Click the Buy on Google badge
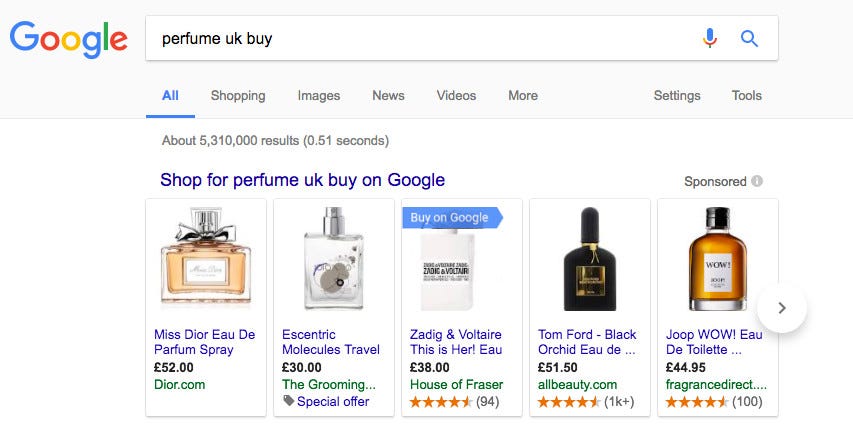This screenshot has width=853, height=434. pyautogui.click(x=450, y=218)
